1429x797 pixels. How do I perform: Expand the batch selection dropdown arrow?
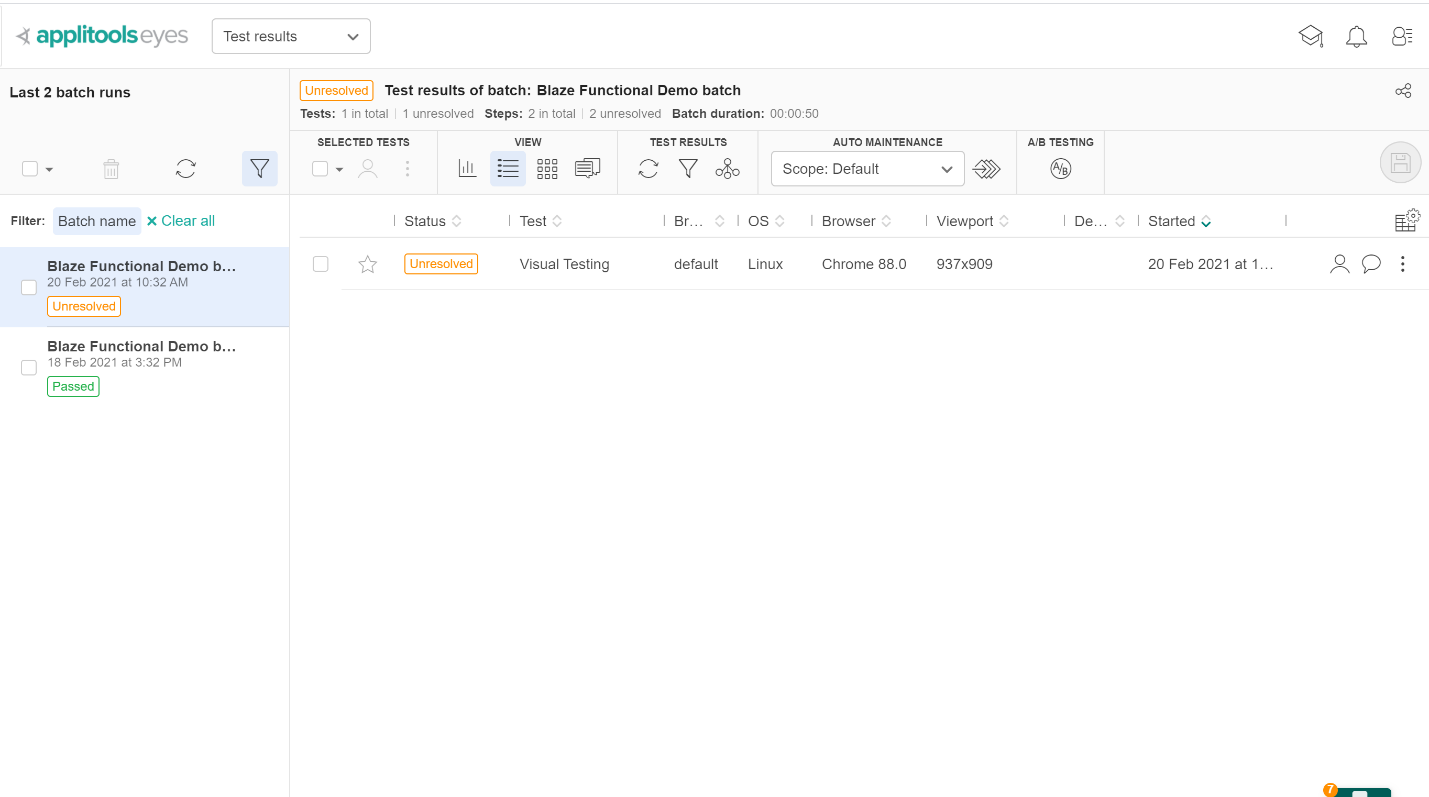coord(49,170)
